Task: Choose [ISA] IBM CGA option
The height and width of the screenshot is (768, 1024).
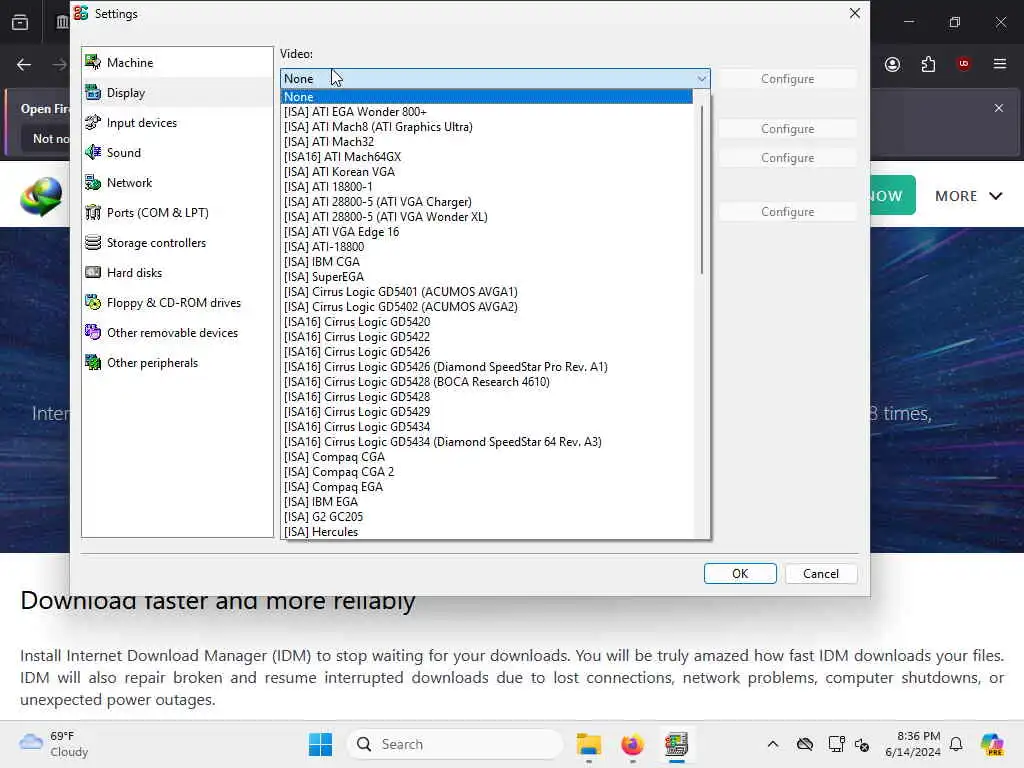Action: pos(487,262)
